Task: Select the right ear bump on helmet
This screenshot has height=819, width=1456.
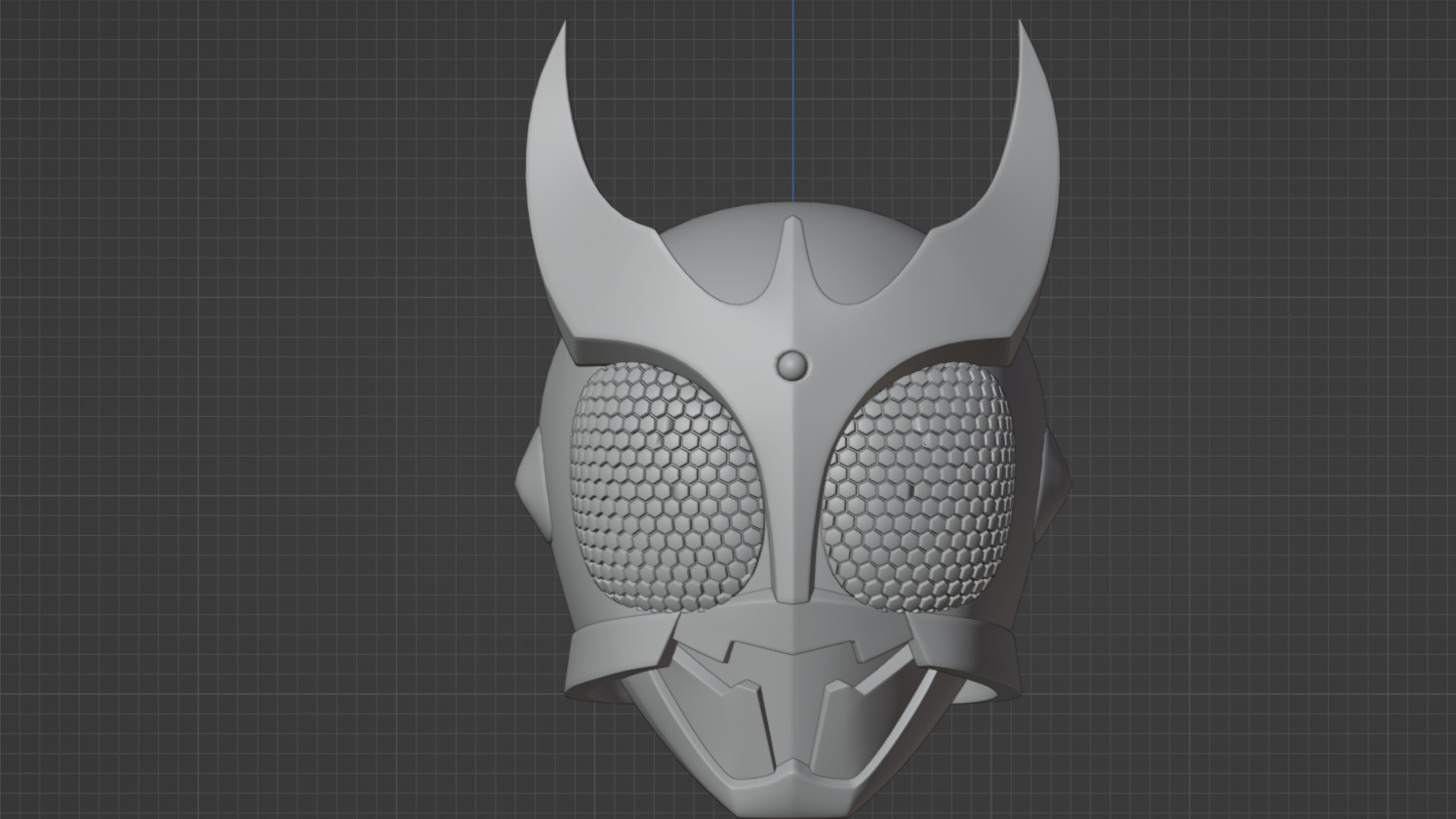Action: pyautogui.click(x=1060, y=478)
